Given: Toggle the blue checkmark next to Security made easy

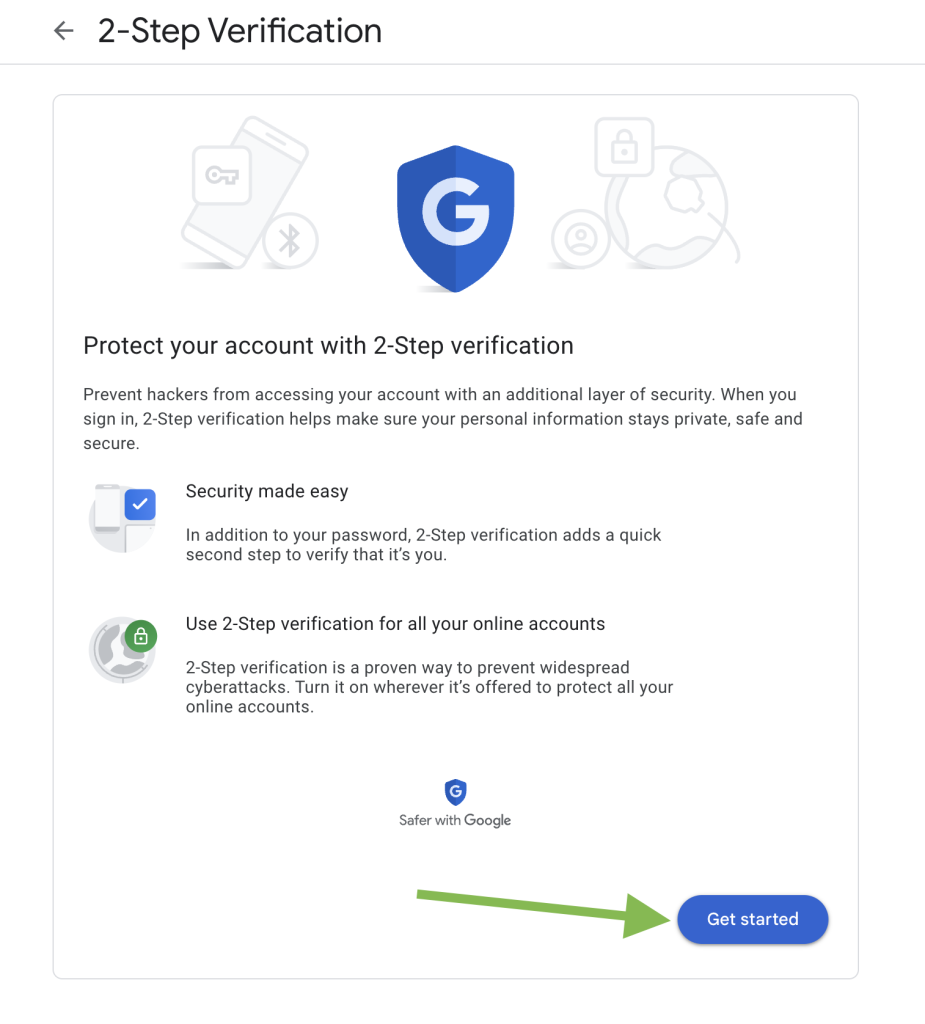Looking at the screenshot, I should click(x=140, y=504).
